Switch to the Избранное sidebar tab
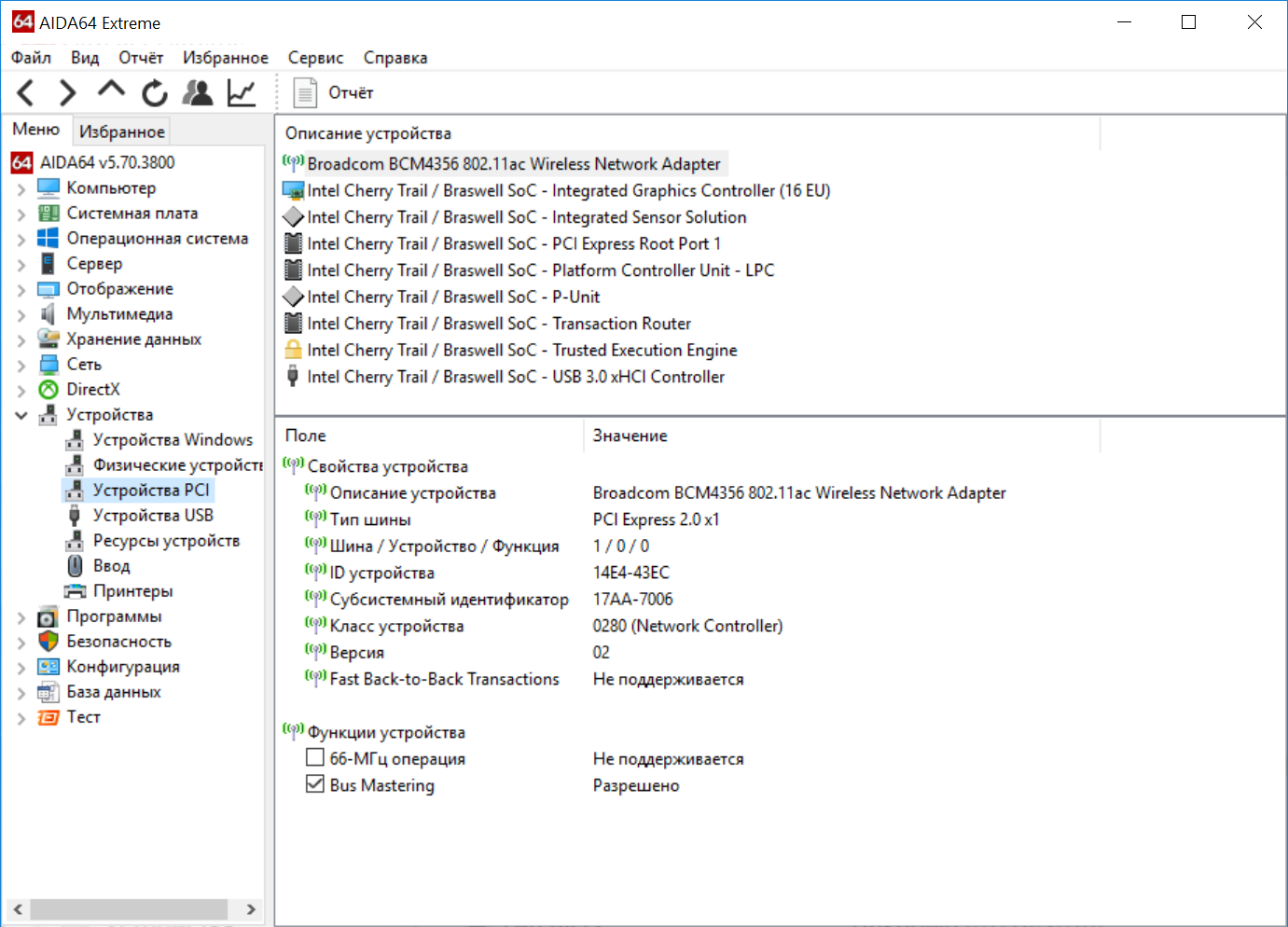The image size is (1288, 927). click(x=122, y=131)
